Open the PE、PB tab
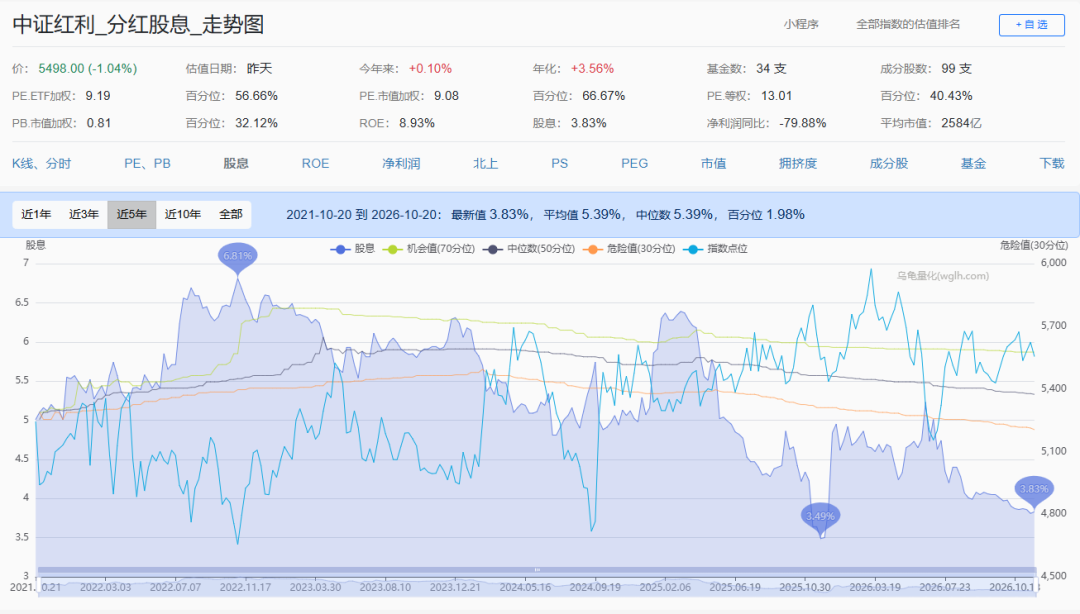The height and width of the screenshot is (614, 1080). (x=147, y=163)
